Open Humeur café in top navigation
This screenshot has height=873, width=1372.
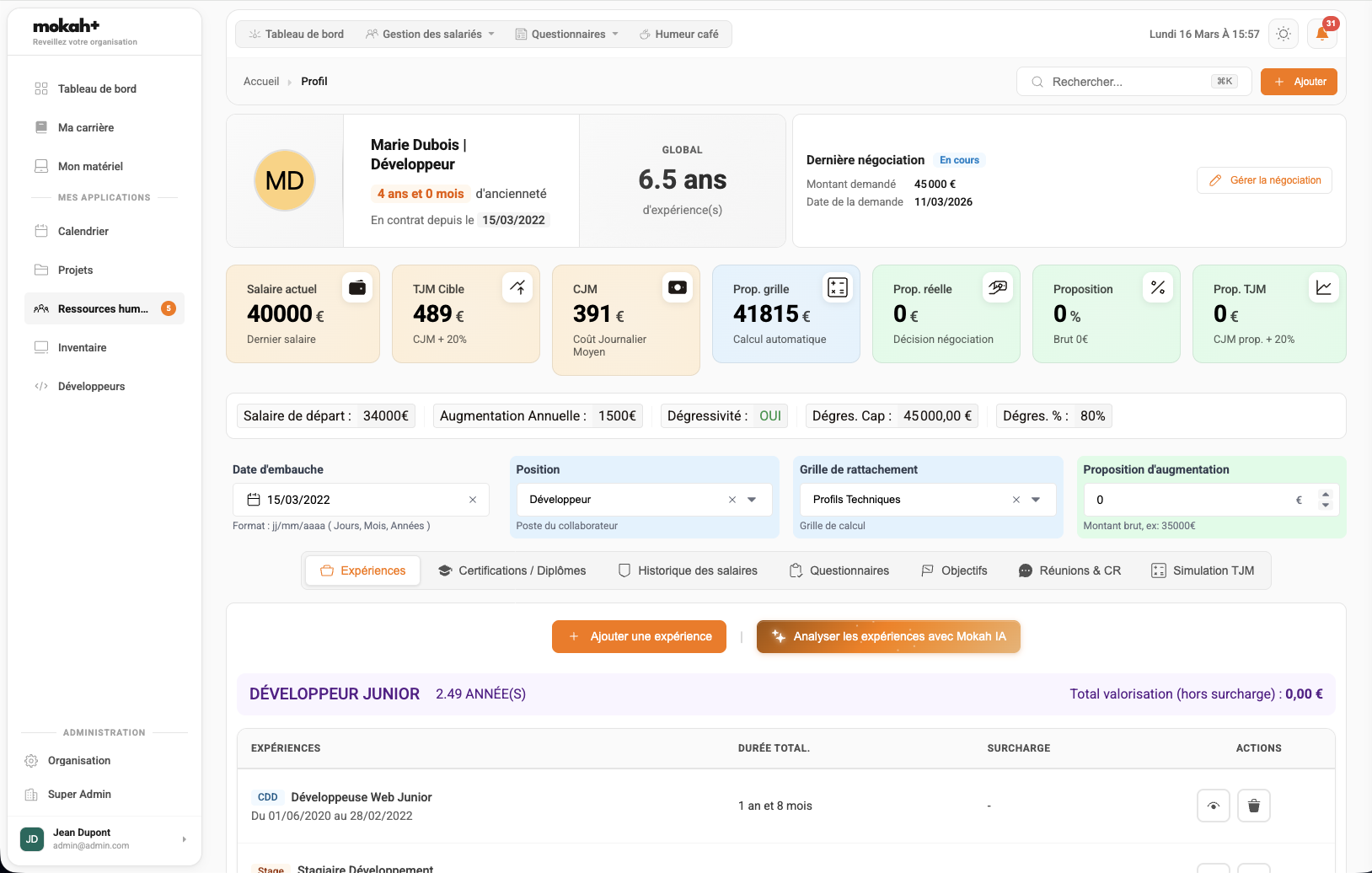[x=679, y=34]
